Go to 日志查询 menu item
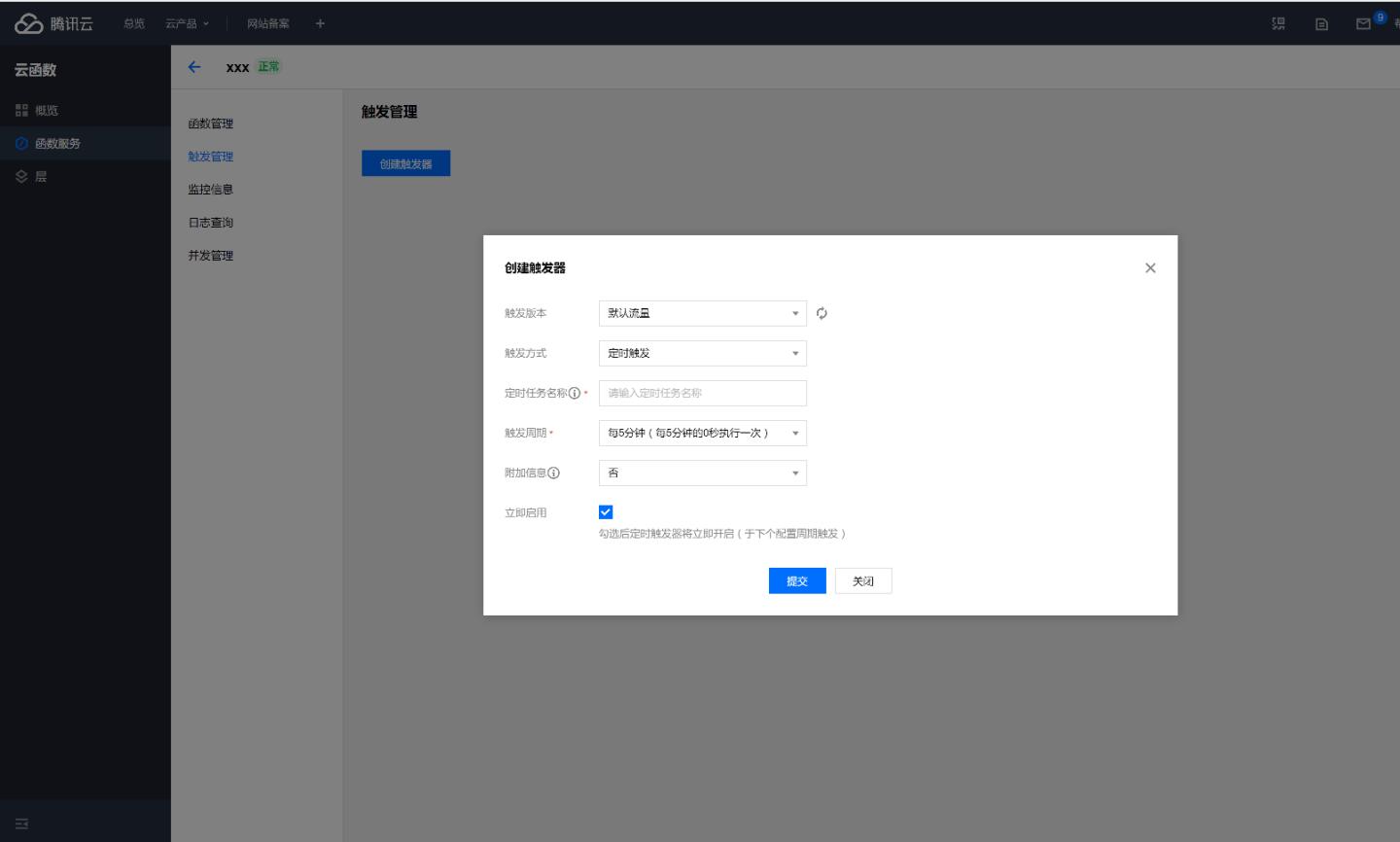1400x842 pixels. 210,223
